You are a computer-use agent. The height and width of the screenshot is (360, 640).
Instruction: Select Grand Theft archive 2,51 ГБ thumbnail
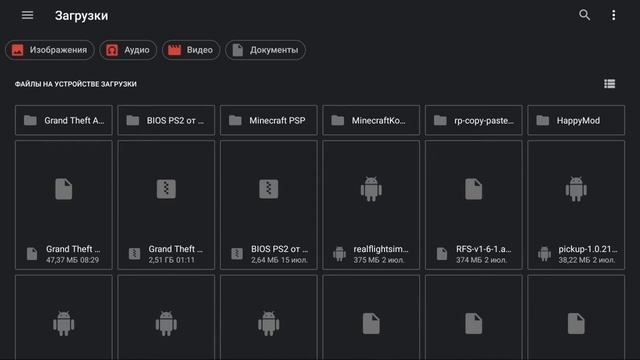pos(166,189)
